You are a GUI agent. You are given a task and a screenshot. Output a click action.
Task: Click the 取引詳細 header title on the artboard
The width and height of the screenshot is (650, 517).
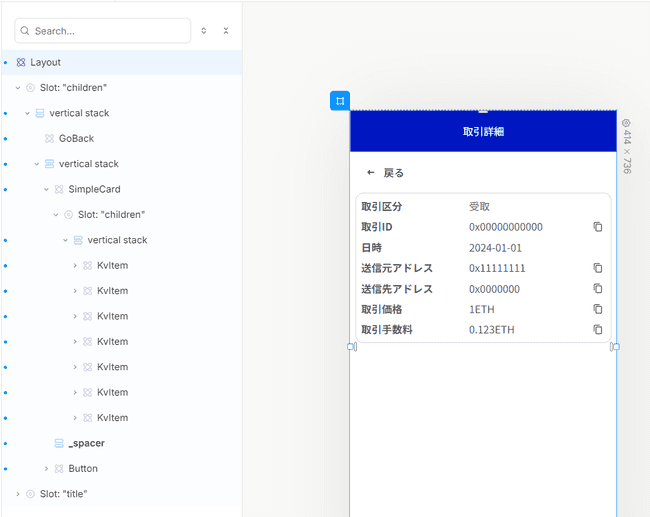483,132
